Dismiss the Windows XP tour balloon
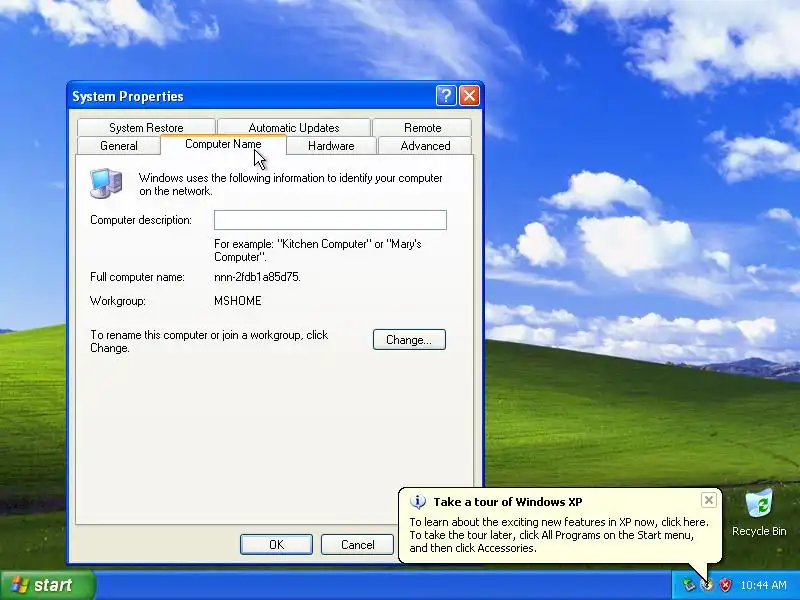800x600 pixels. (x=709, y=501)
